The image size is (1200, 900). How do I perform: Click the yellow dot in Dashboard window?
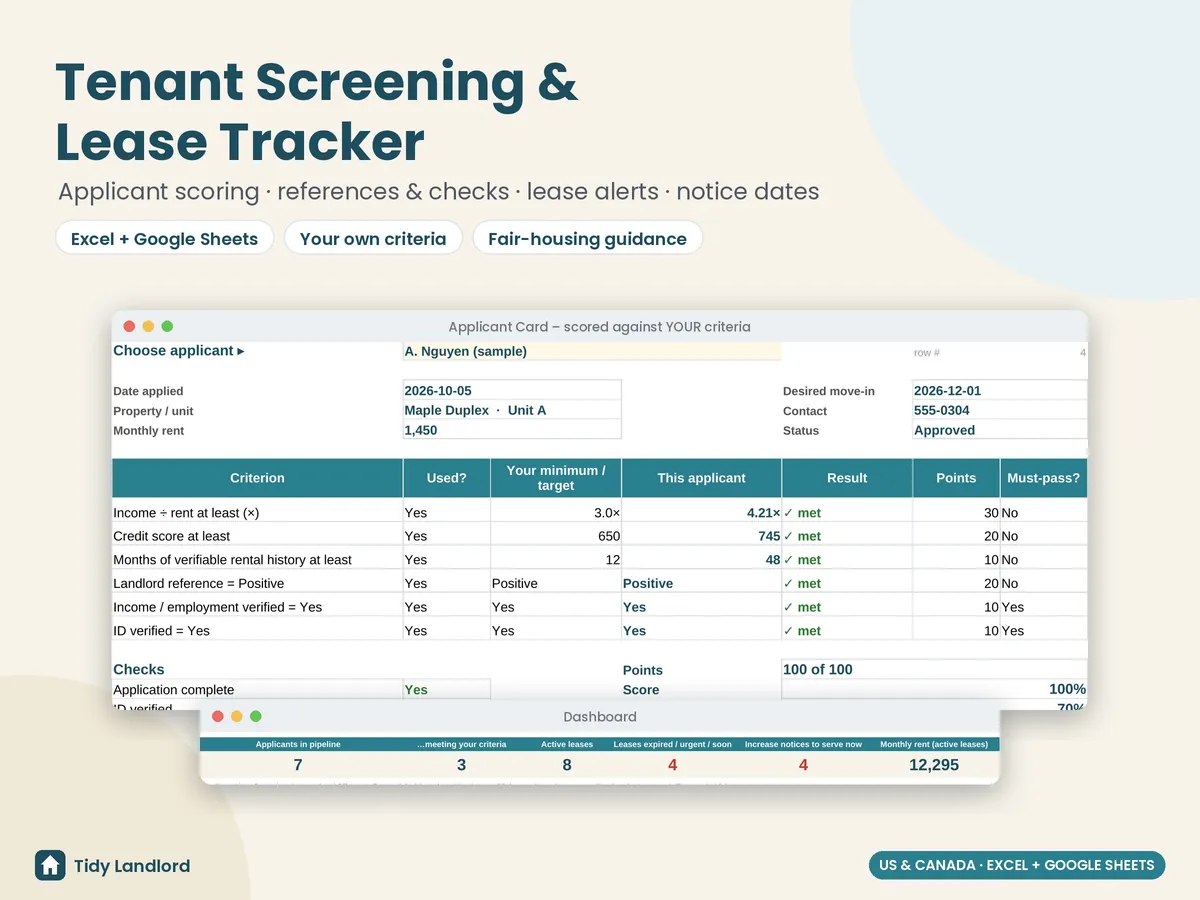click(x=236, y=716)
